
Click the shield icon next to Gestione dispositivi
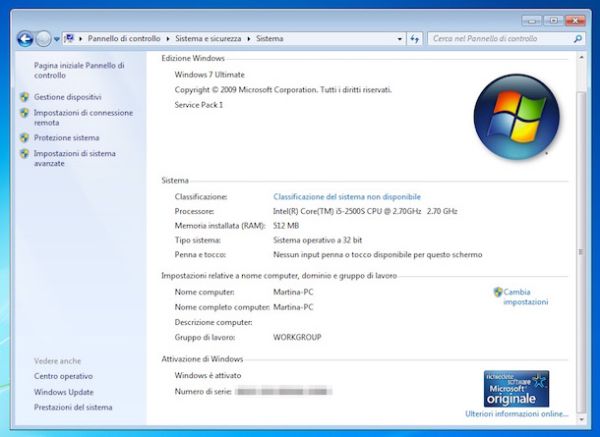pyautogui.click(x=24, y=97)
